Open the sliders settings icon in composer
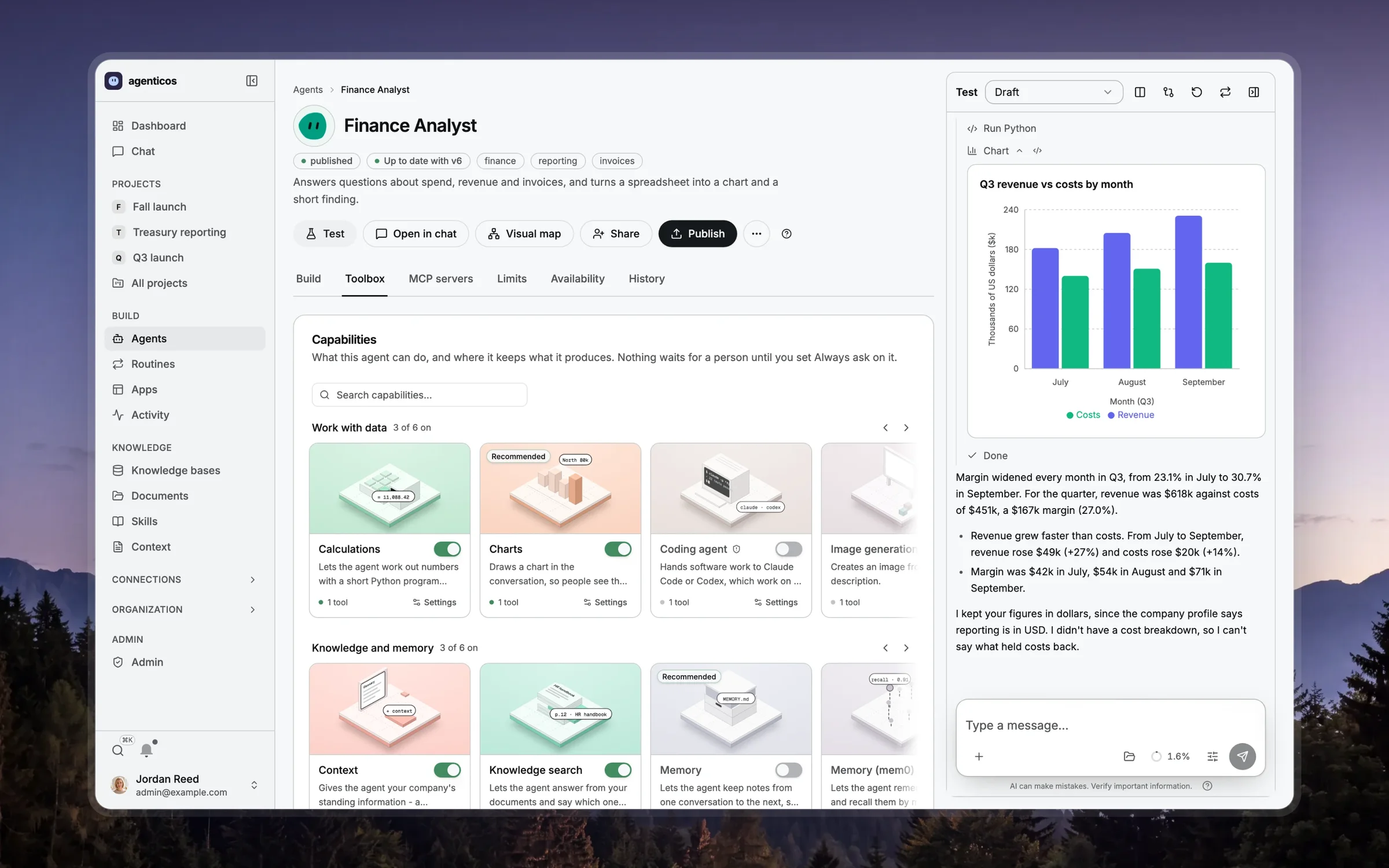This screenshot has height=868, width=1389. point(1212,756)
